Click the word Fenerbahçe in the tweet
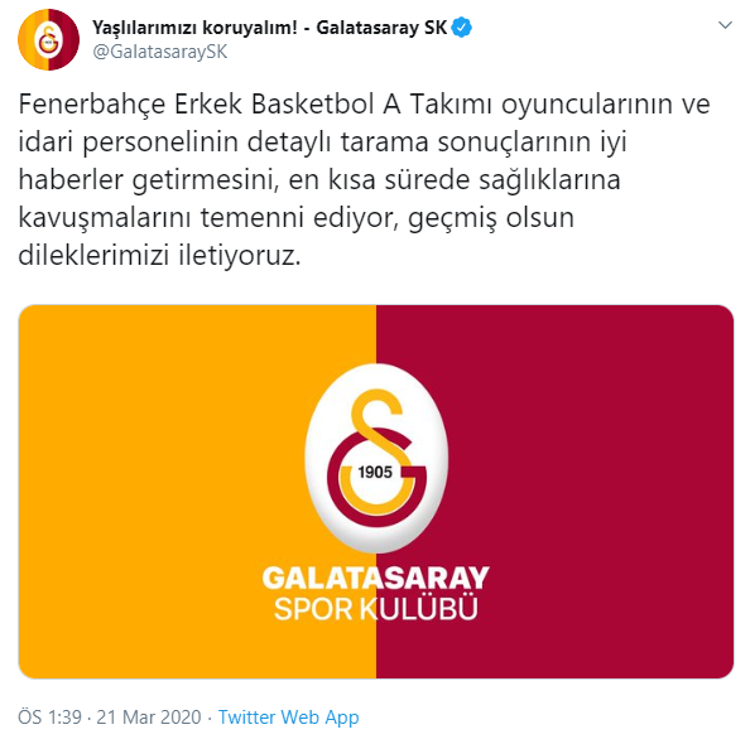750x744 pixels. [x=92, y=104]
